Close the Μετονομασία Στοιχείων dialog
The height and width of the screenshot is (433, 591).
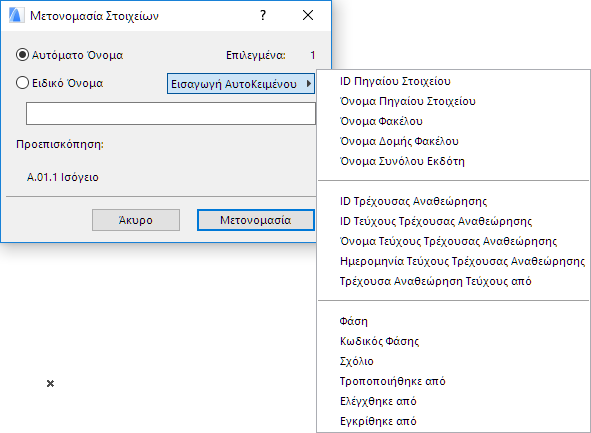point(308,15)
